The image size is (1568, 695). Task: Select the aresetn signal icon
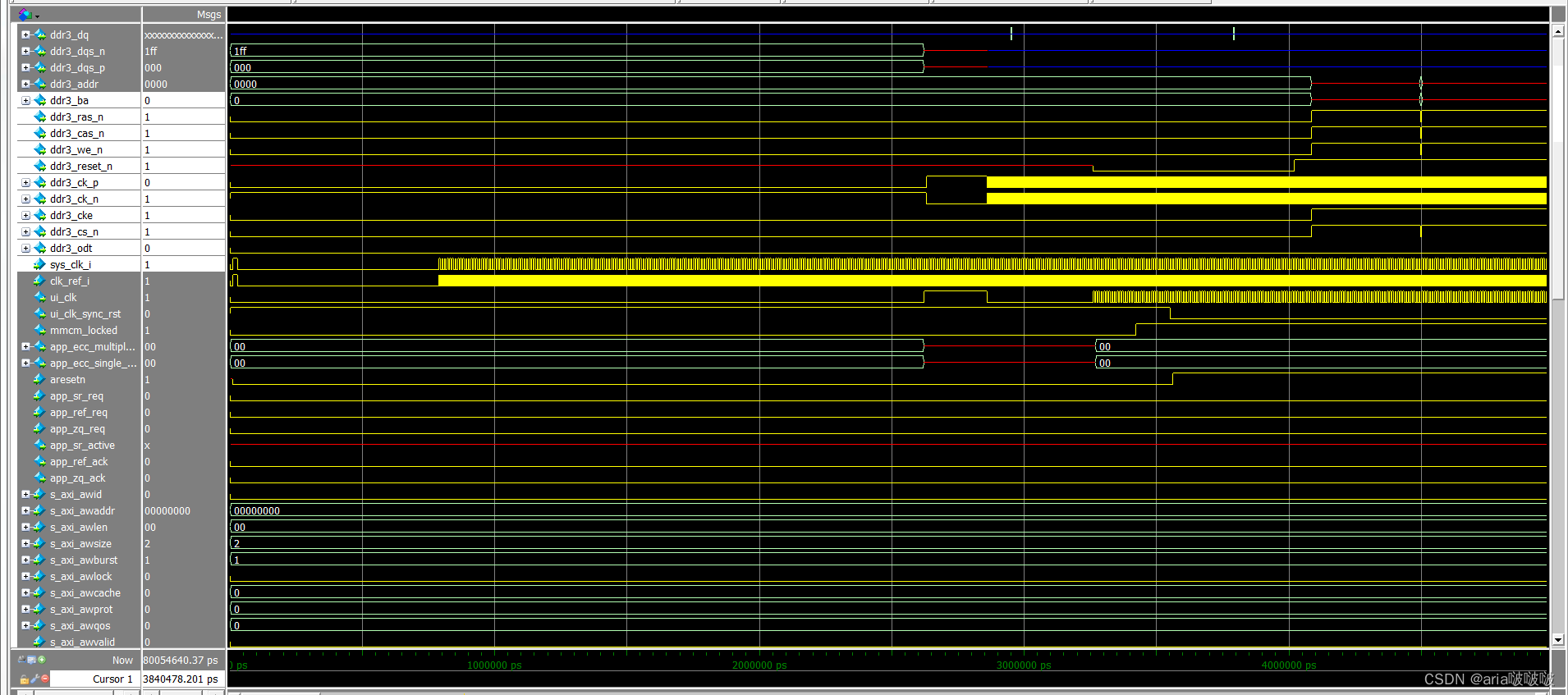40,379
